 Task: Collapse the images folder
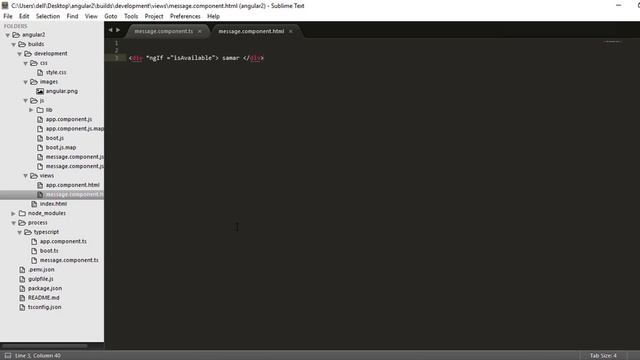25,82
